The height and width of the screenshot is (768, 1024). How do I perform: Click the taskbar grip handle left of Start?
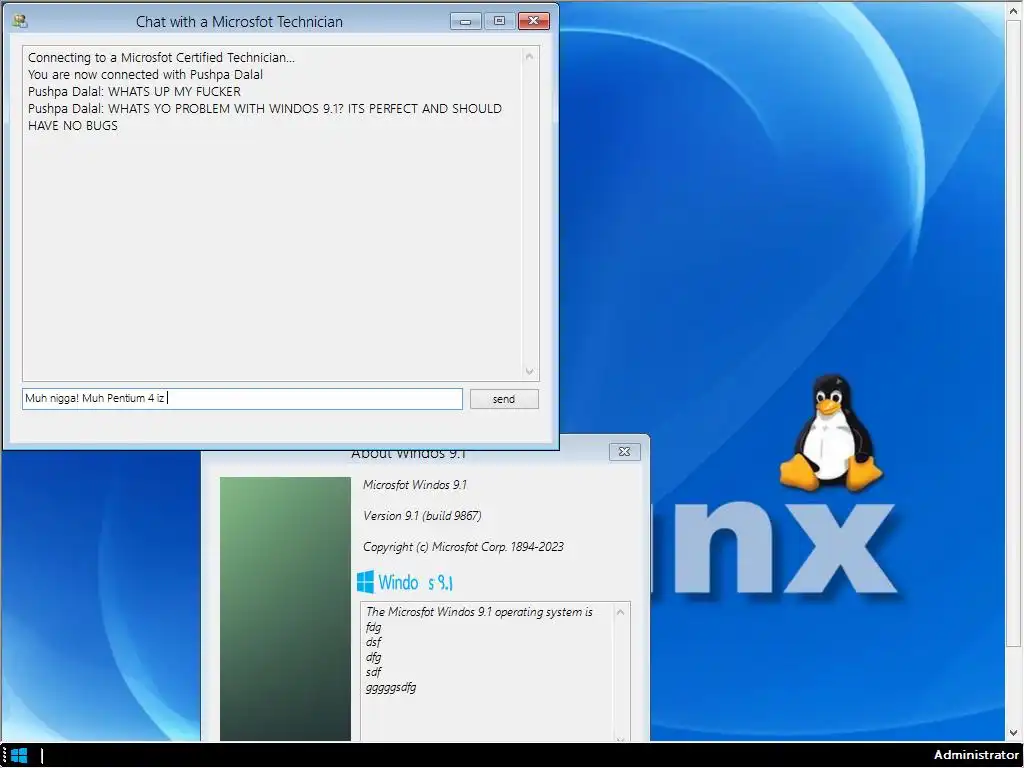pos(5,756)
